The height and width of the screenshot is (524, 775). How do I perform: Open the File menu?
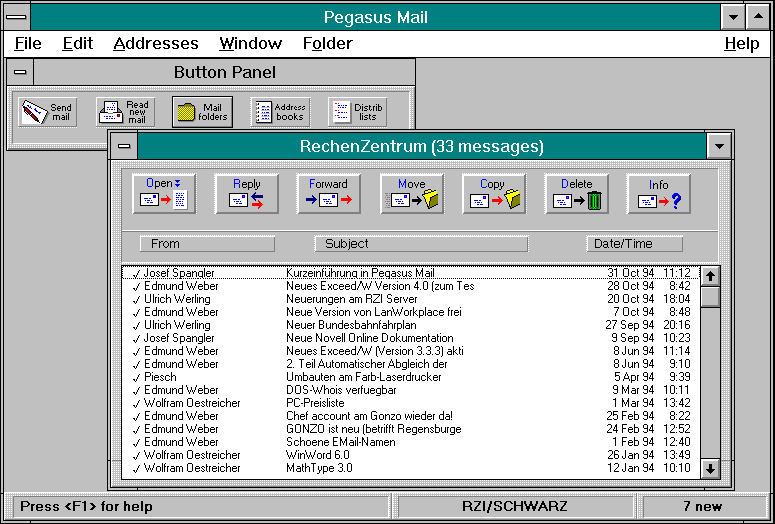28,43
